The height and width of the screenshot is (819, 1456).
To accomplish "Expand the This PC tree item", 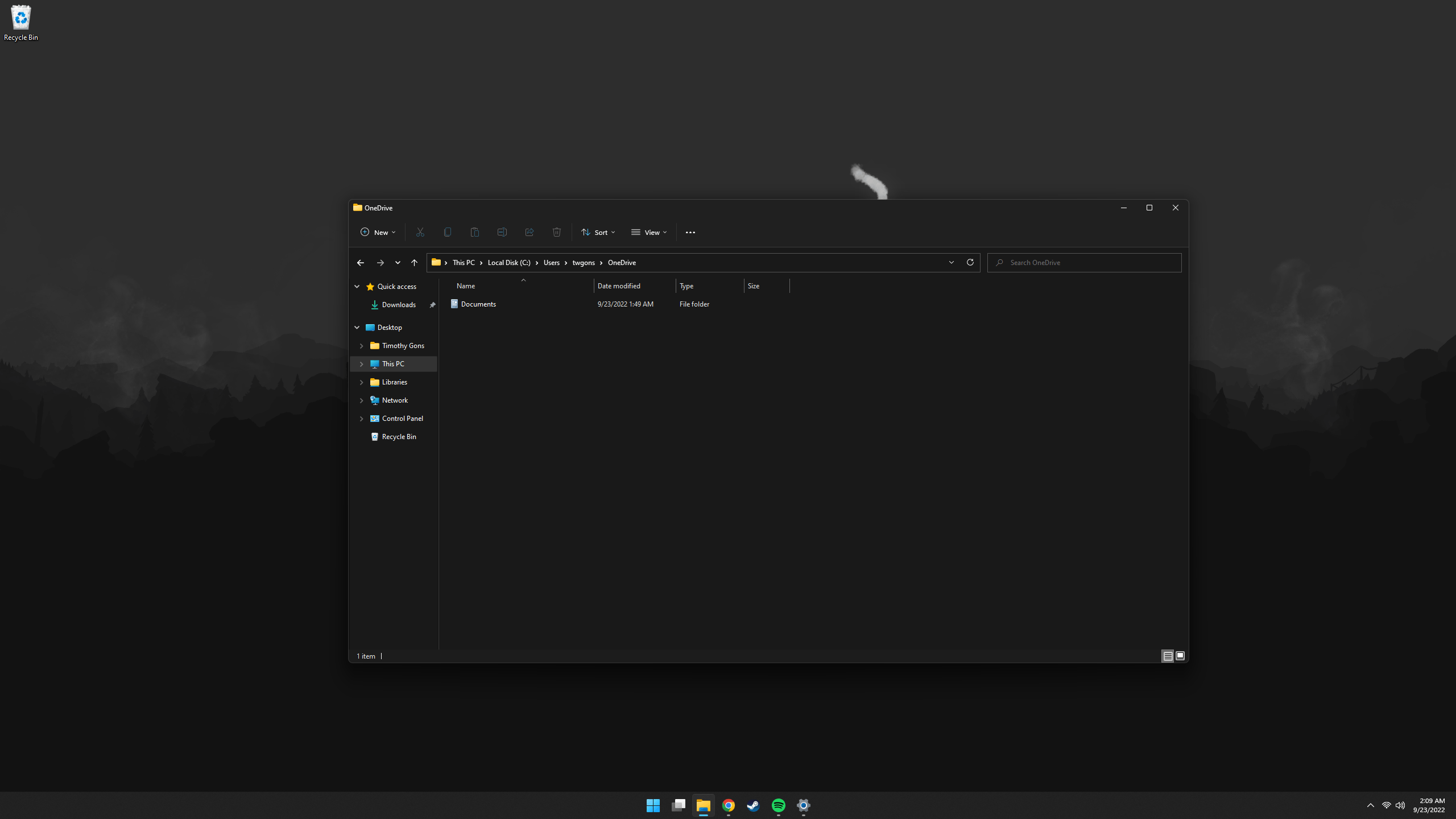I will (361, 364).
